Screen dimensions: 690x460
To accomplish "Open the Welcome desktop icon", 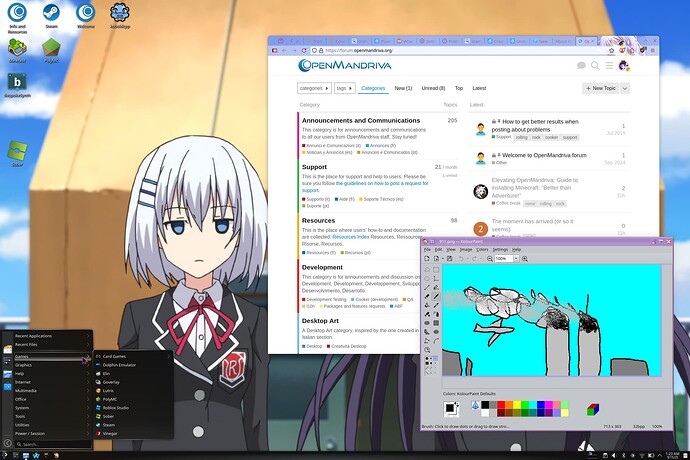I will click(85, 15).
